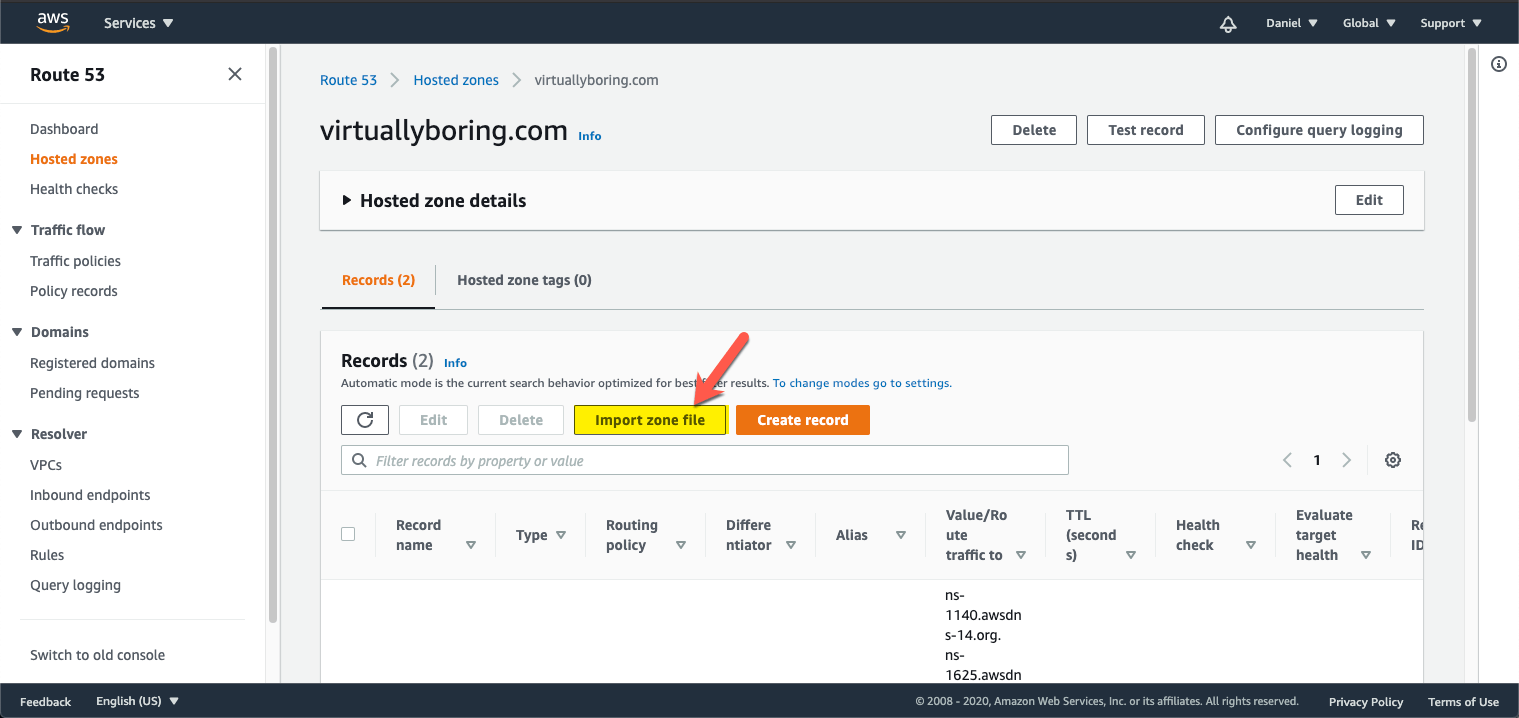This screenshot has height=718, width=1519.
Task: Click the sidebar vertical scrollbar
Action: pyautogui.click(x=272, y=333)
